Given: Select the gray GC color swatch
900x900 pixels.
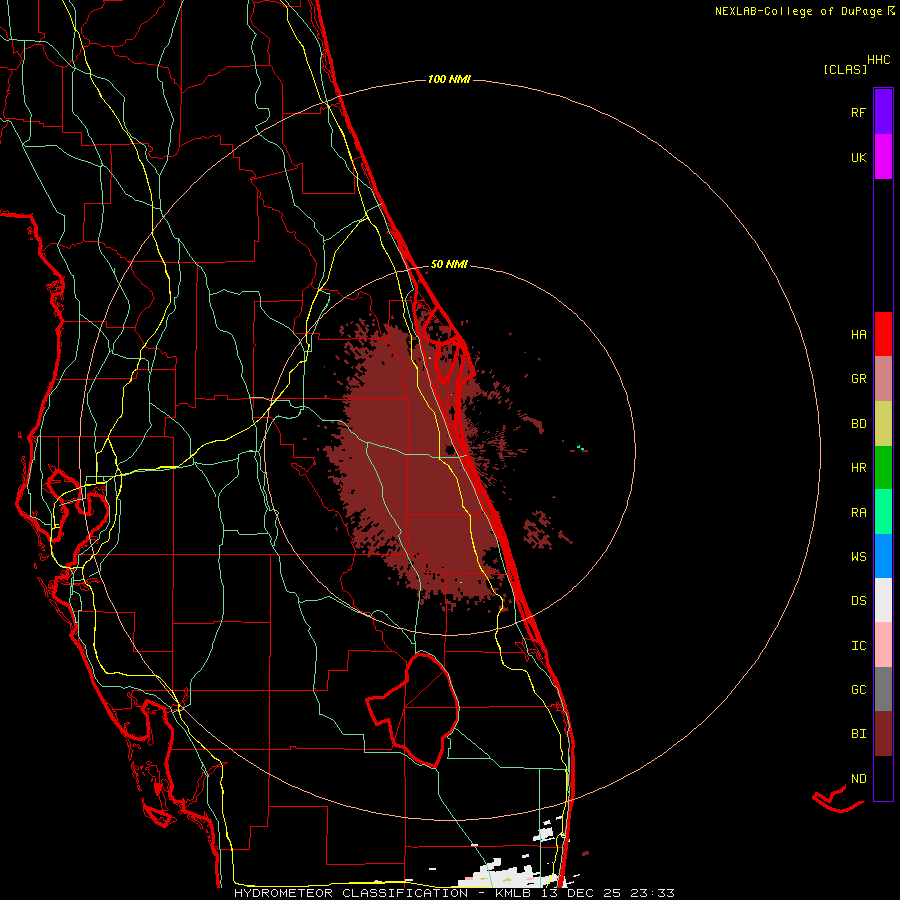Looking at the screenshot, I should (883, 689).
